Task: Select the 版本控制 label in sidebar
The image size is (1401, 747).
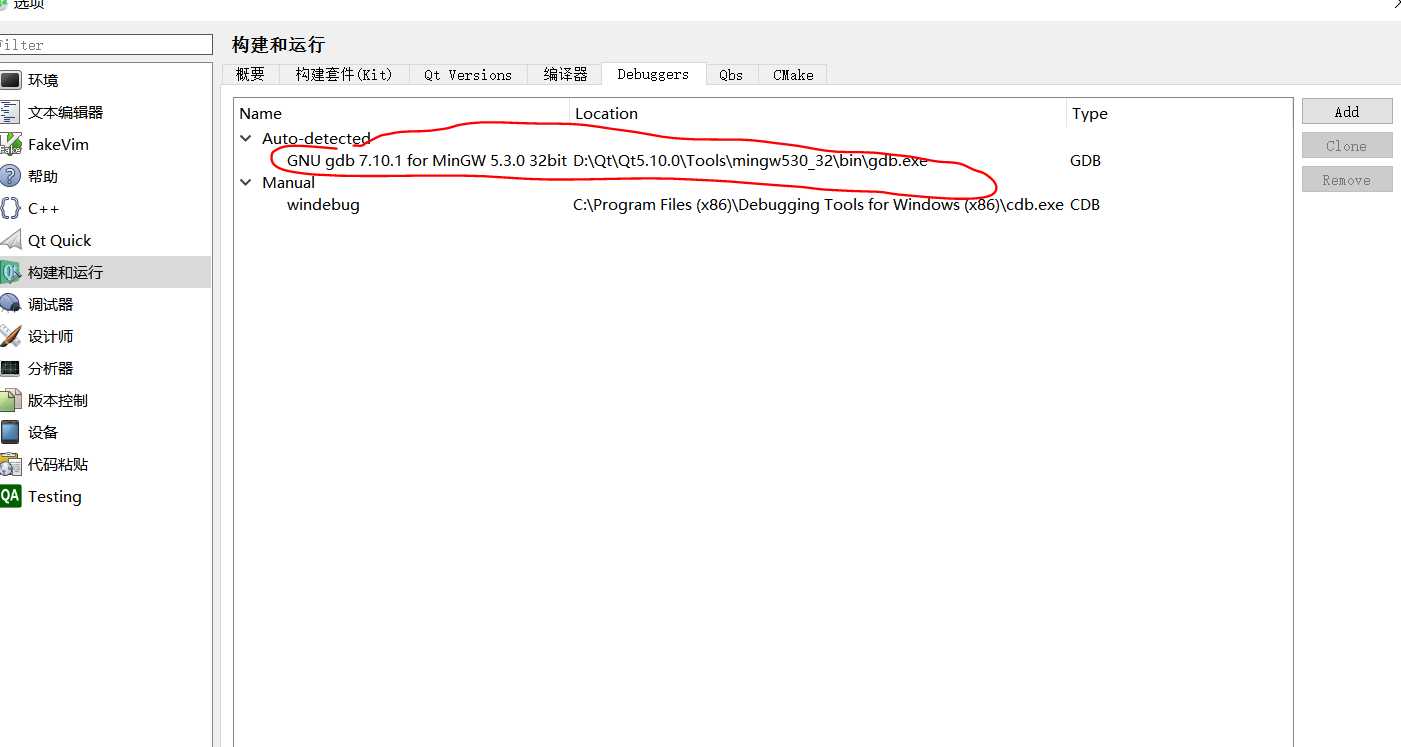Action: click(58, 400)
